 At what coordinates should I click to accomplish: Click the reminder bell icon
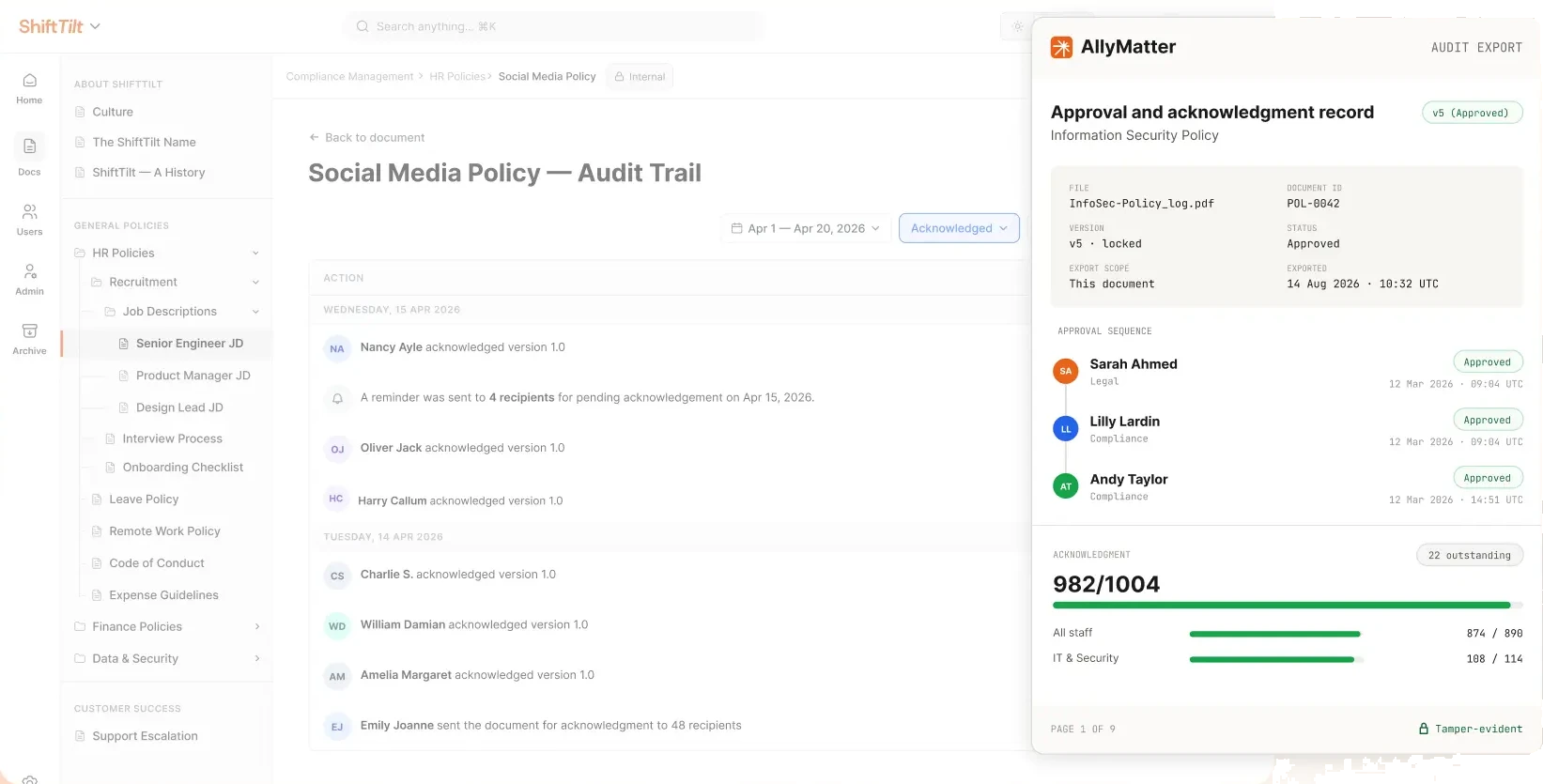(x=337, y=399)
